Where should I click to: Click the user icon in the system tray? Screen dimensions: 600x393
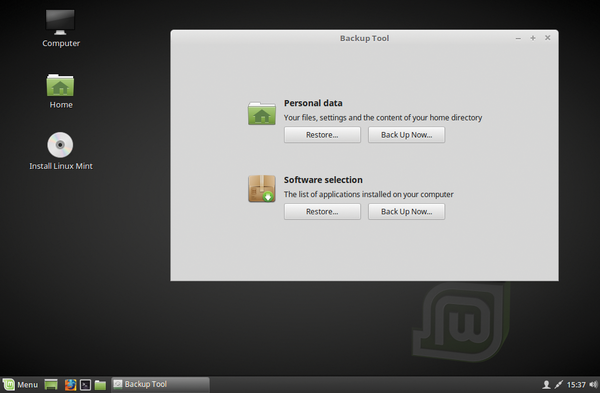(546, 385)
